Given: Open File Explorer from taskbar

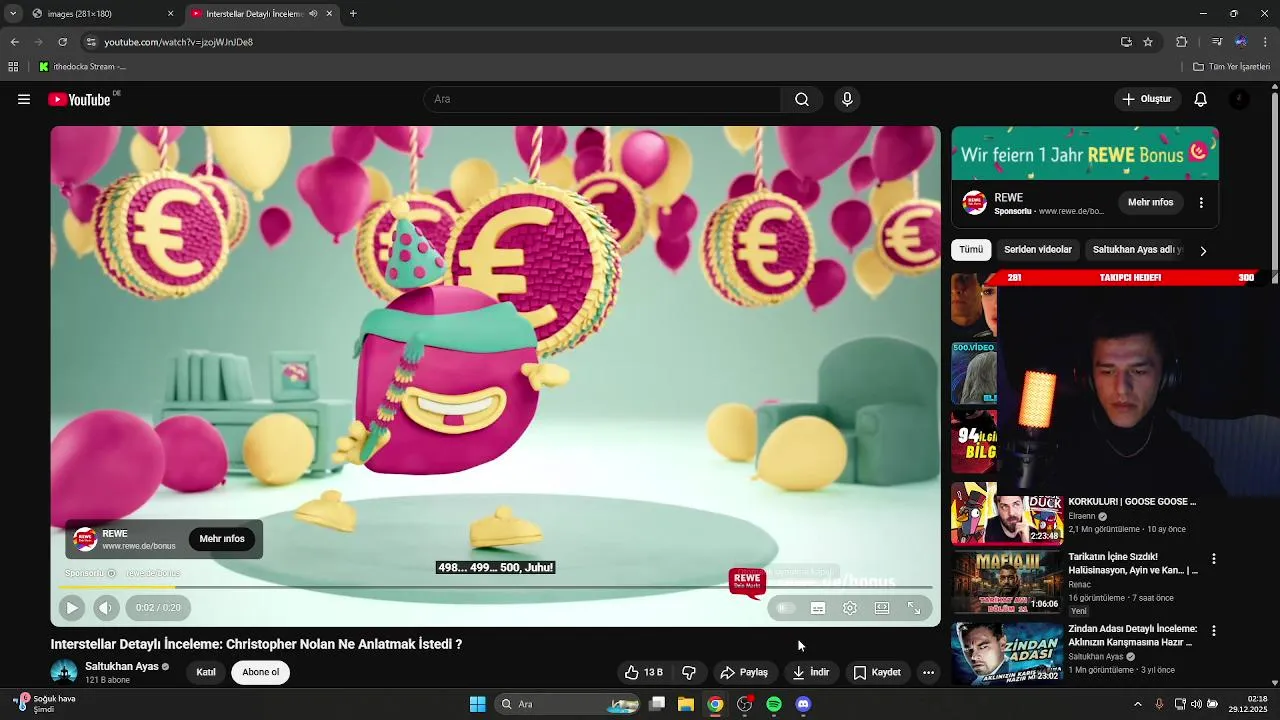Looking at the screenshot, I should (686, 704).
